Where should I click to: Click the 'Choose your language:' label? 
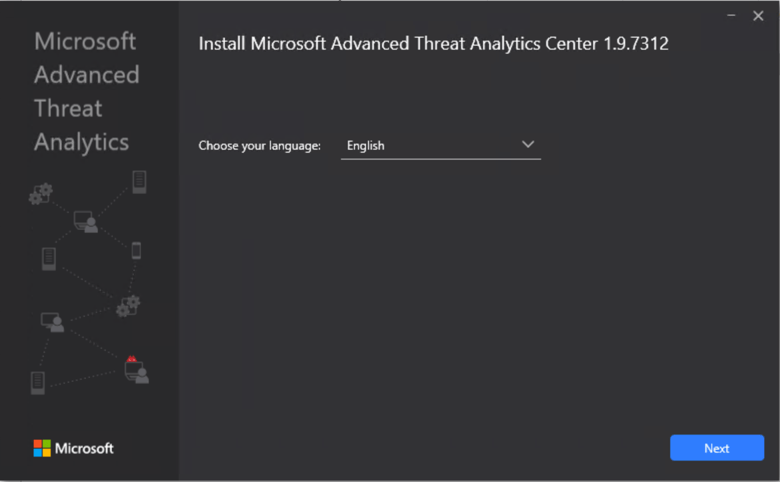pos(260,146)
